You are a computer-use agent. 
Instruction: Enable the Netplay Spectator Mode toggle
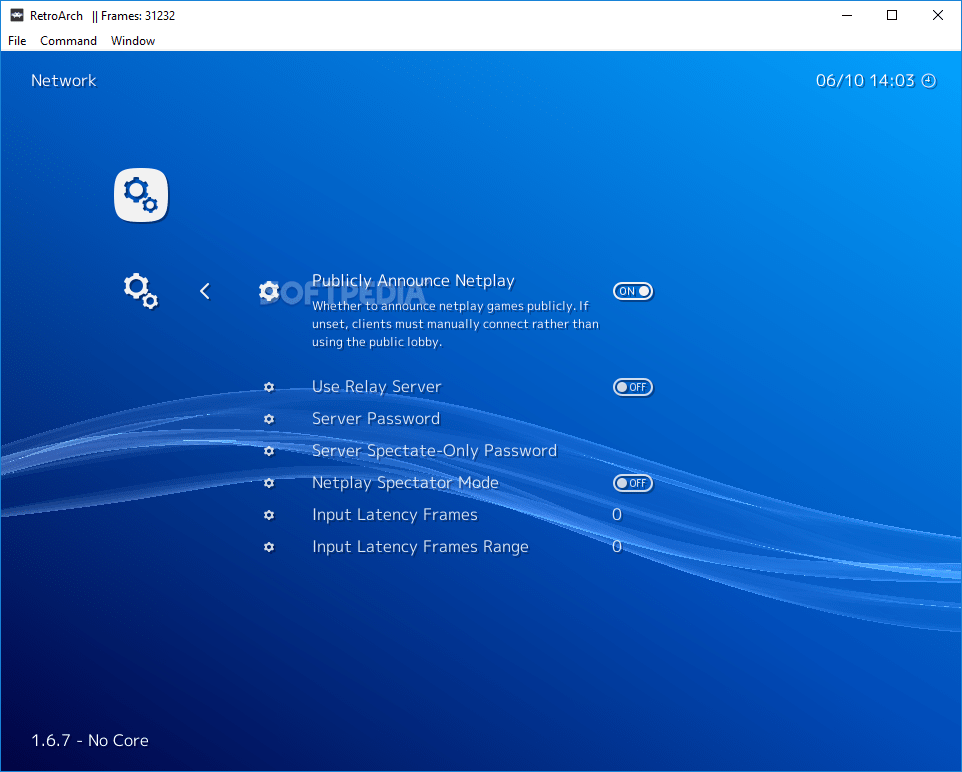click(x=633, y=483)
